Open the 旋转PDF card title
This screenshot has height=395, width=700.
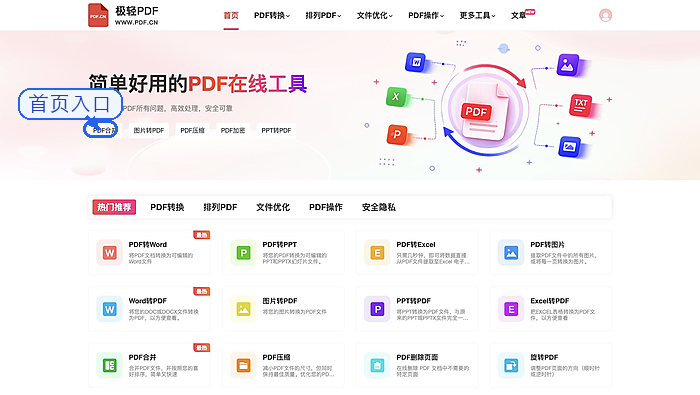coord(544,357)
